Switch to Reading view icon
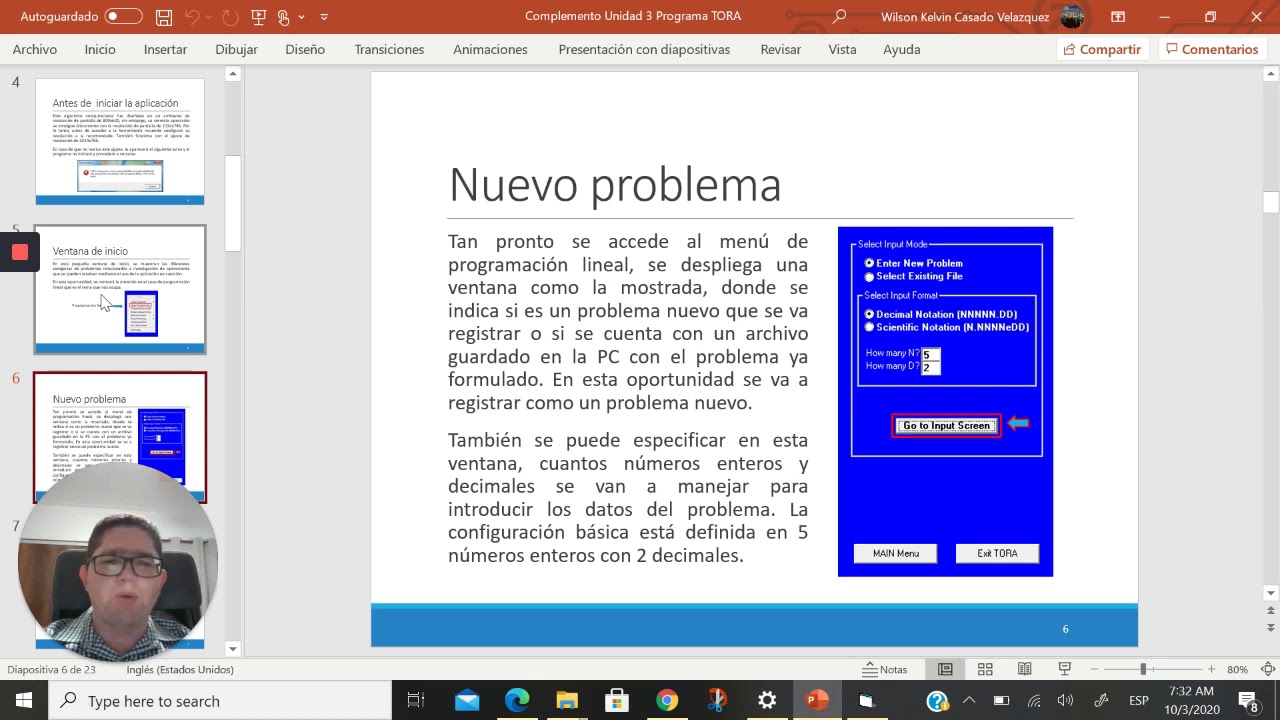Image resolution: width=1280 pixels, height=720 pixels. [1025, 669]
